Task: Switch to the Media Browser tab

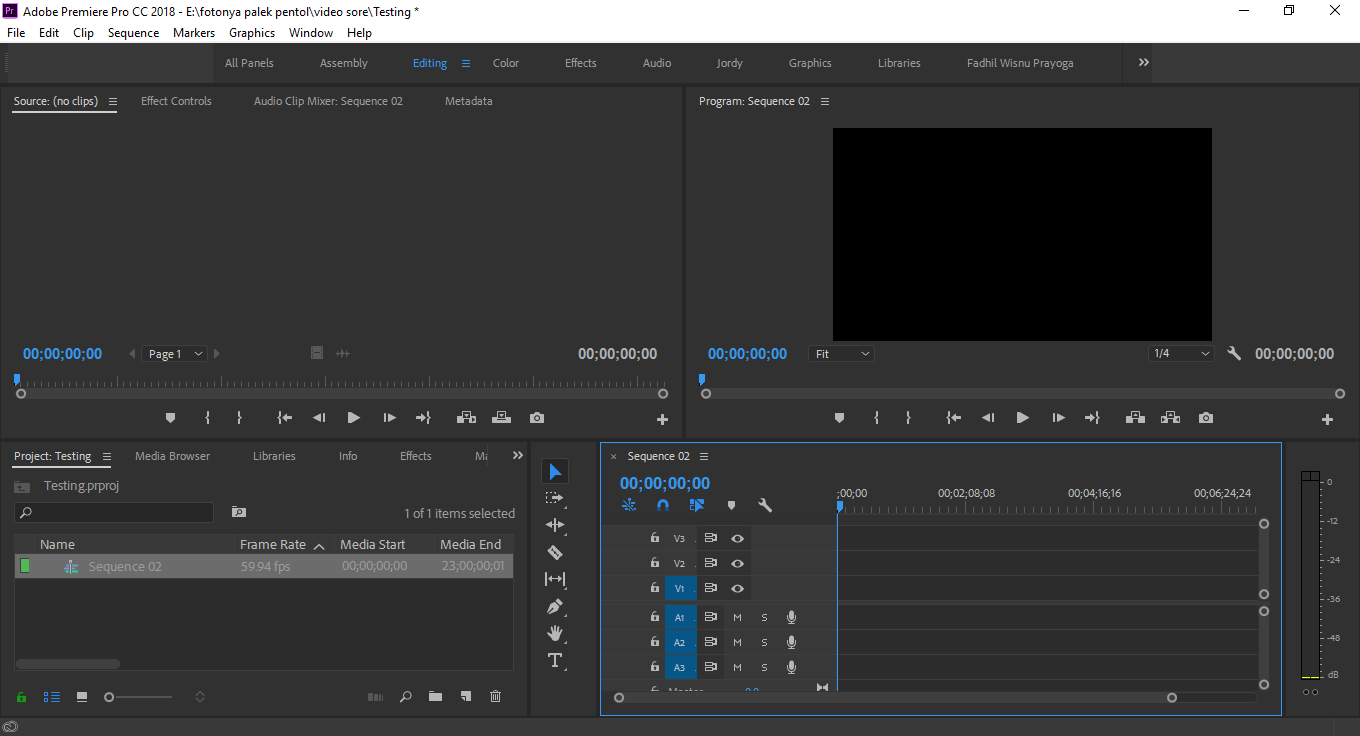Action: 172,456
